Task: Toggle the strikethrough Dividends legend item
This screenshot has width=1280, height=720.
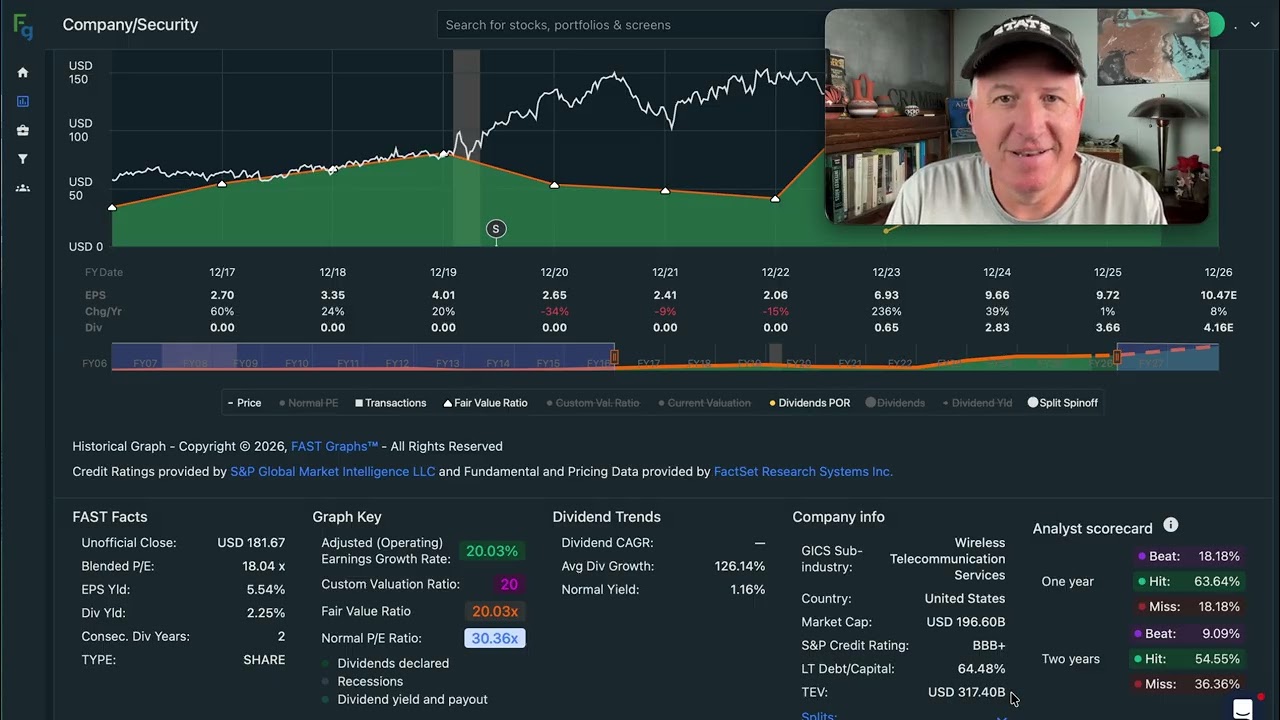Action: click(x=895, y=403)
